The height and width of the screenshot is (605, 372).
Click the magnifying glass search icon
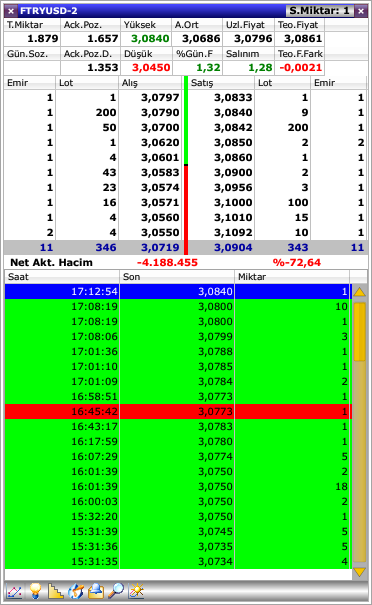116,591
